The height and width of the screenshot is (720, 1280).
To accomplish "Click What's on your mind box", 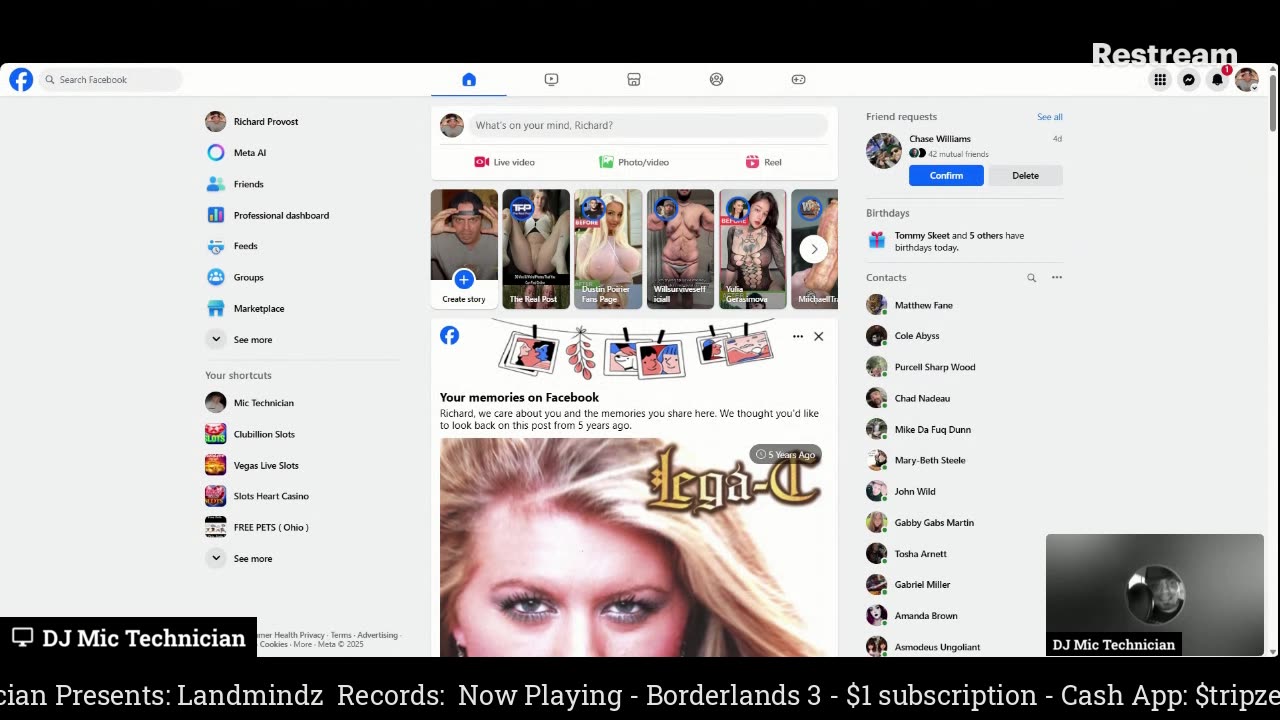I will click(x=648, y=125).
